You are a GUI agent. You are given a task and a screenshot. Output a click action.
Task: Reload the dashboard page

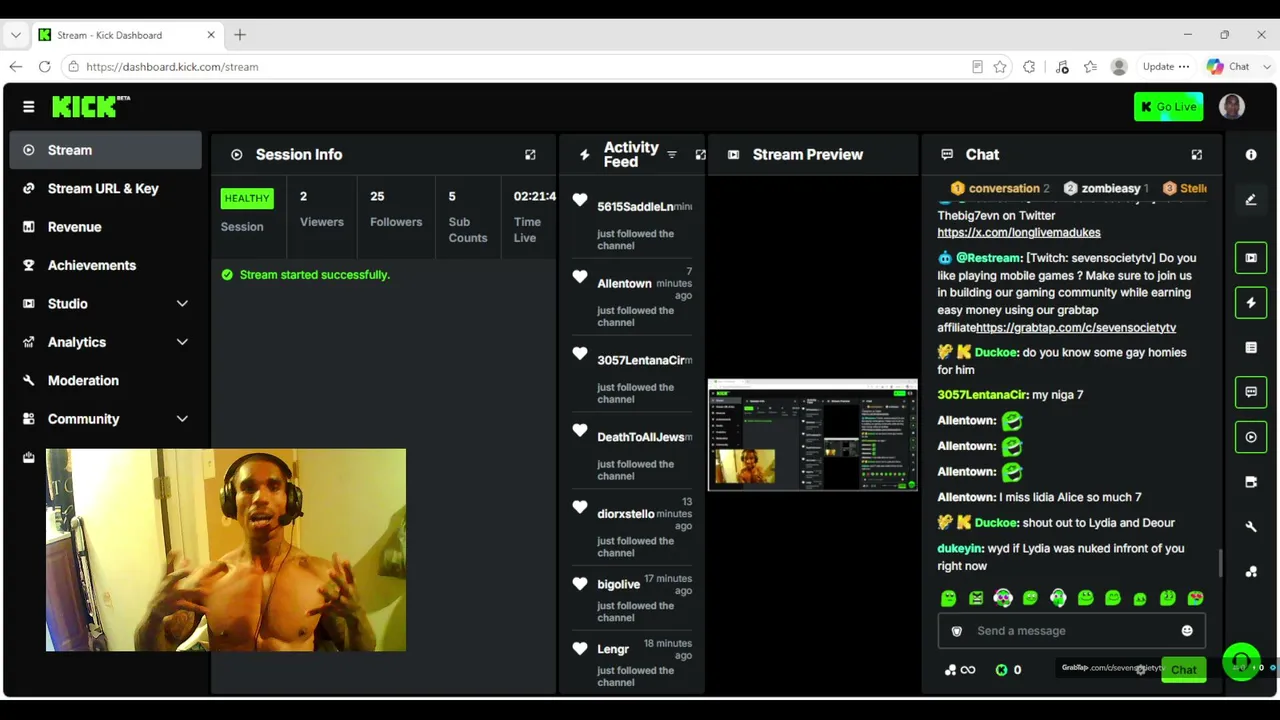click(44, 67)
